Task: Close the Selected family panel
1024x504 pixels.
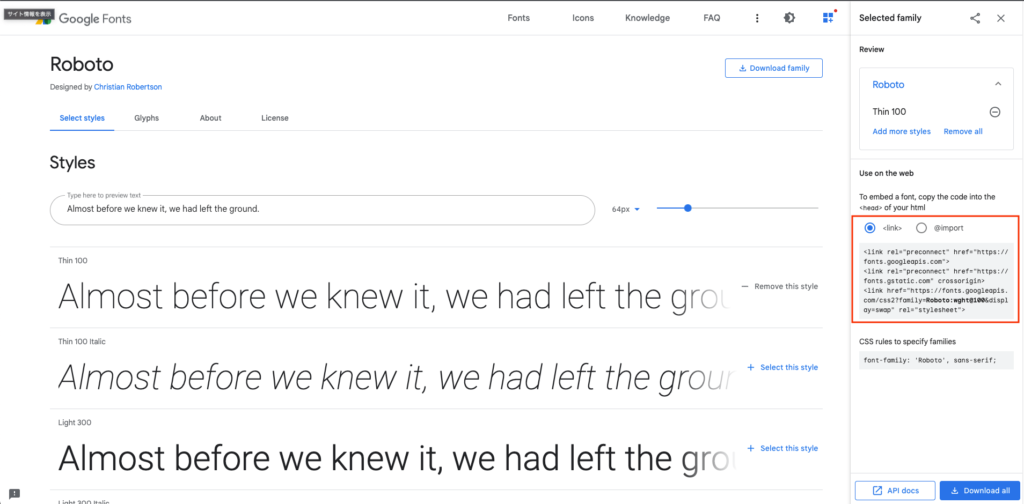Action: pyautogui.click(x=1000, y=18)
